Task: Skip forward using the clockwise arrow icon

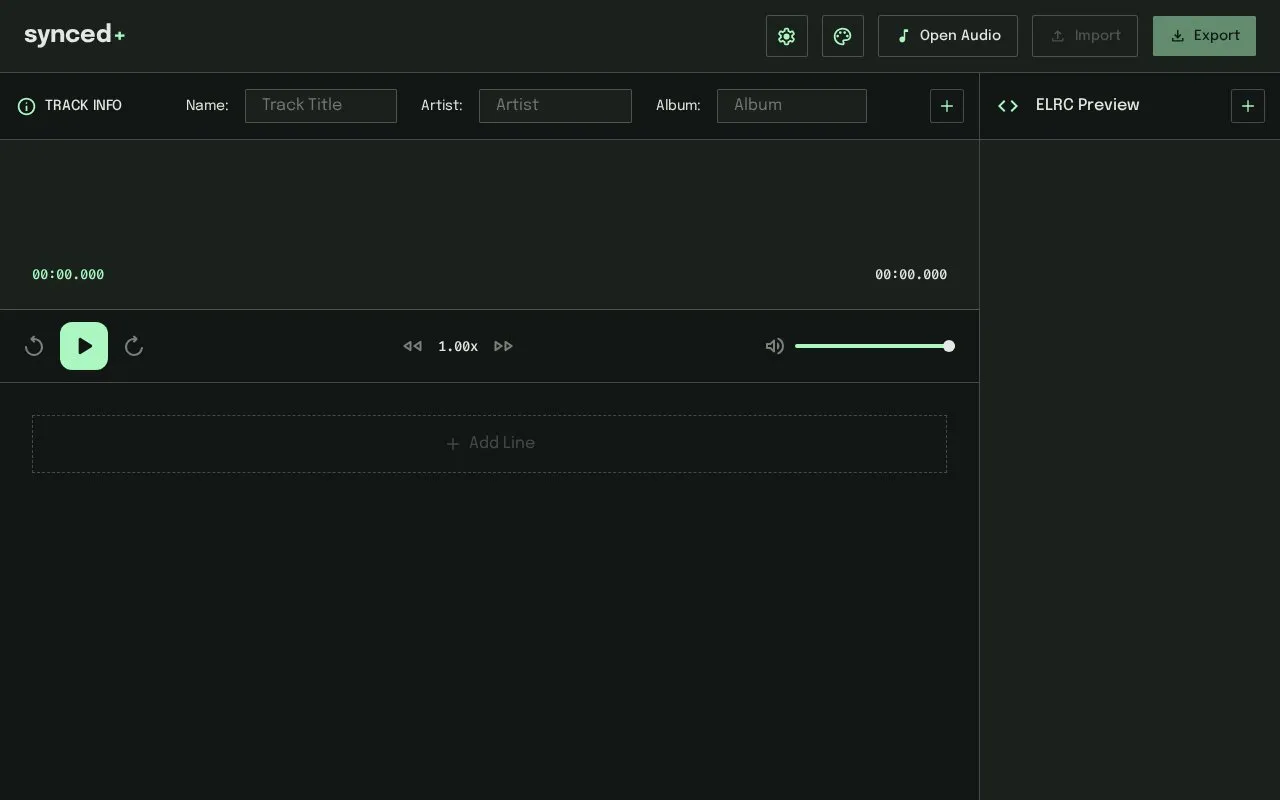Action: (134, 346)
